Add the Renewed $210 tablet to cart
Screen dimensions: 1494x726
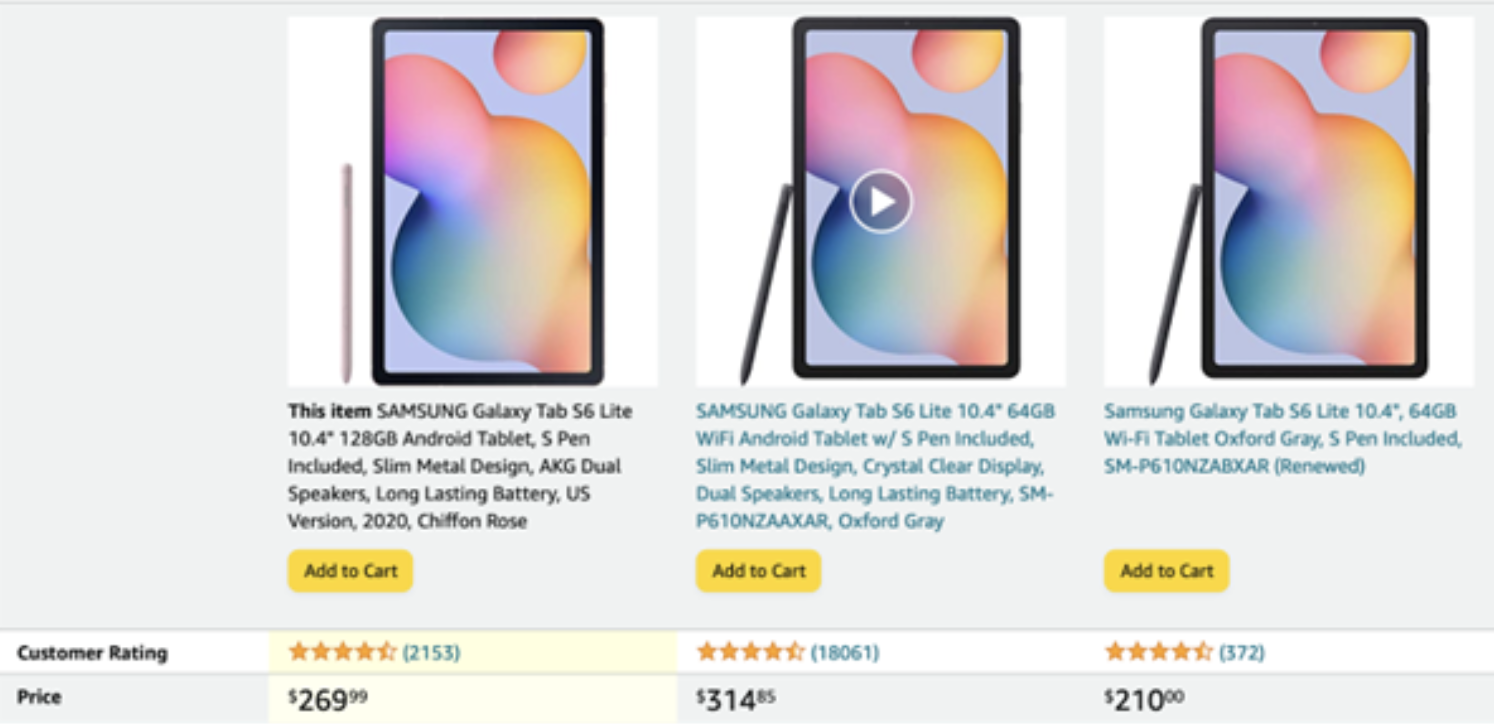click(1166, 571)
